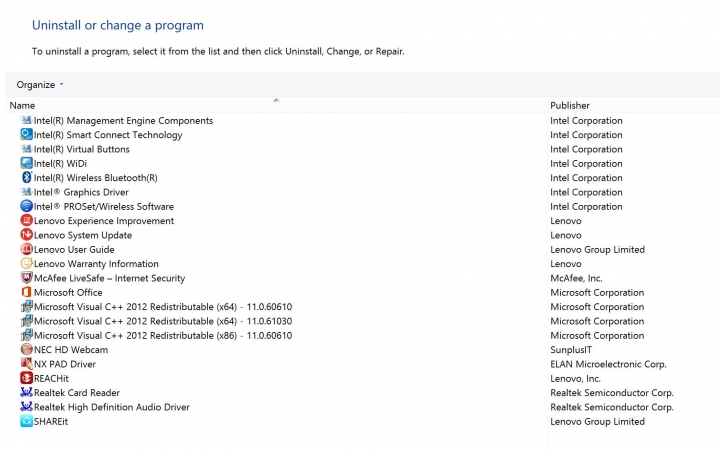Click the Intel(R) WiDi icon

click(26, 163)
